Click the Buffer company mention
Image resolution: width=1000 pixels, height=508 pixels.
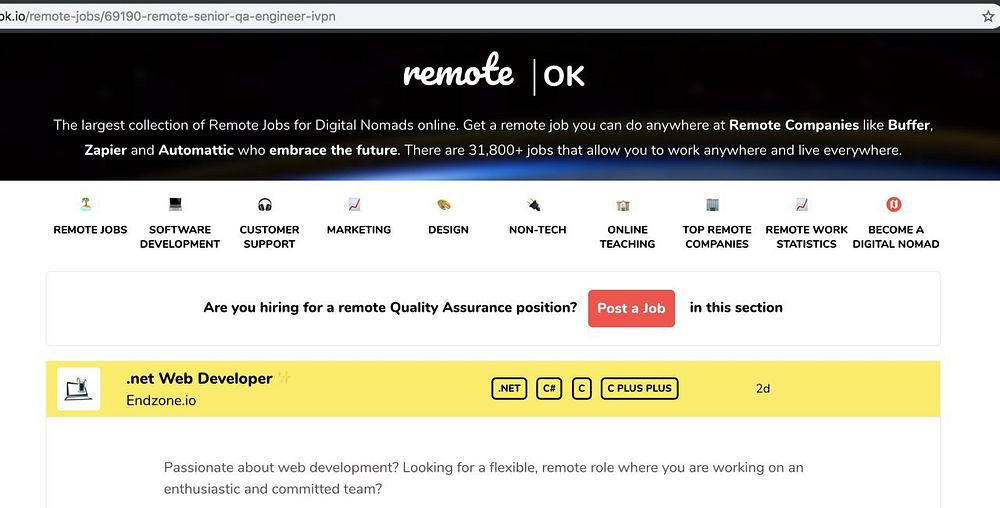tap(909, 125)
